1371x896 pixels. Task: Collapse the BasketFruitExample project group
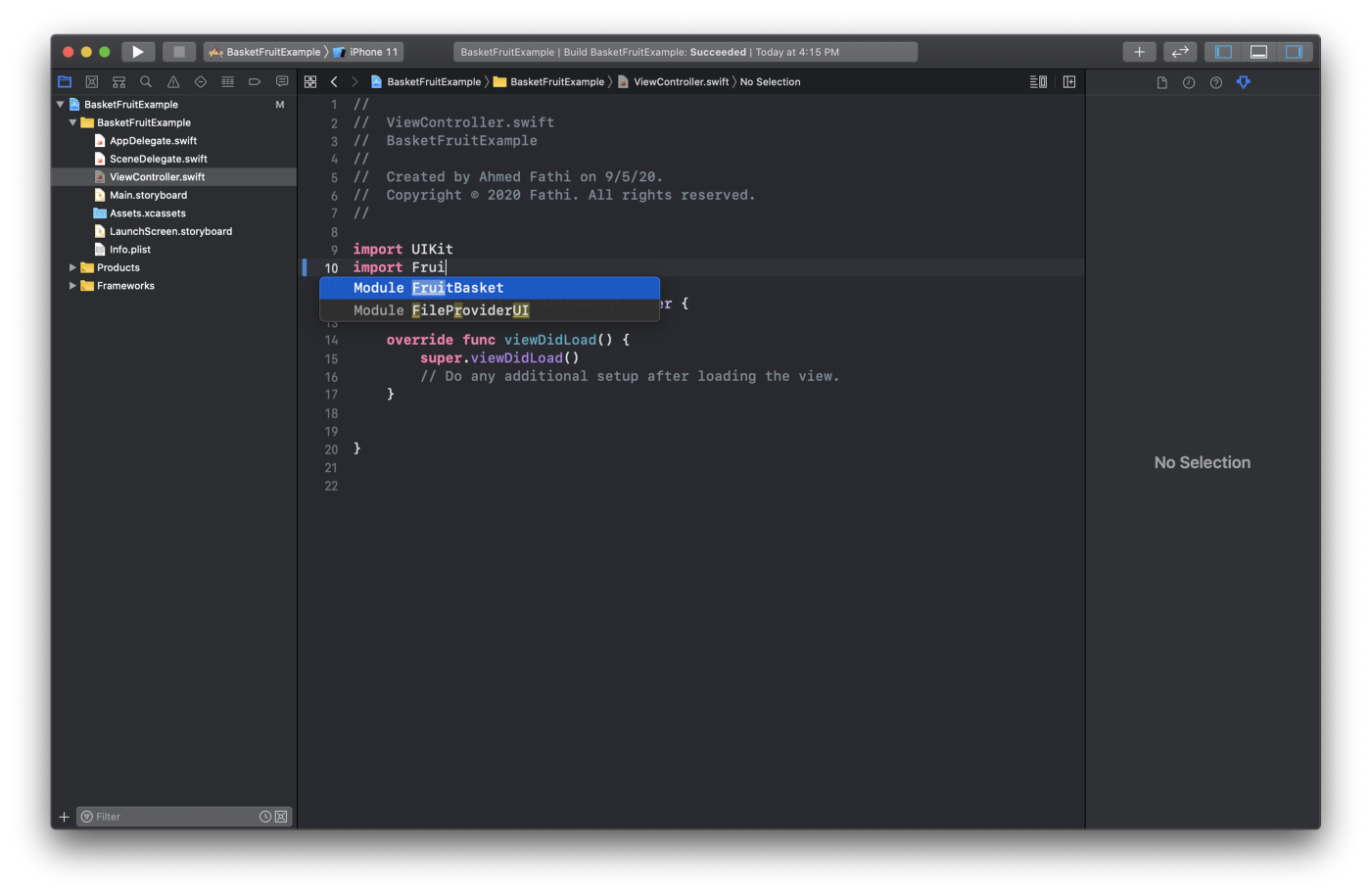pyautogui.click(x=59, y=104)
